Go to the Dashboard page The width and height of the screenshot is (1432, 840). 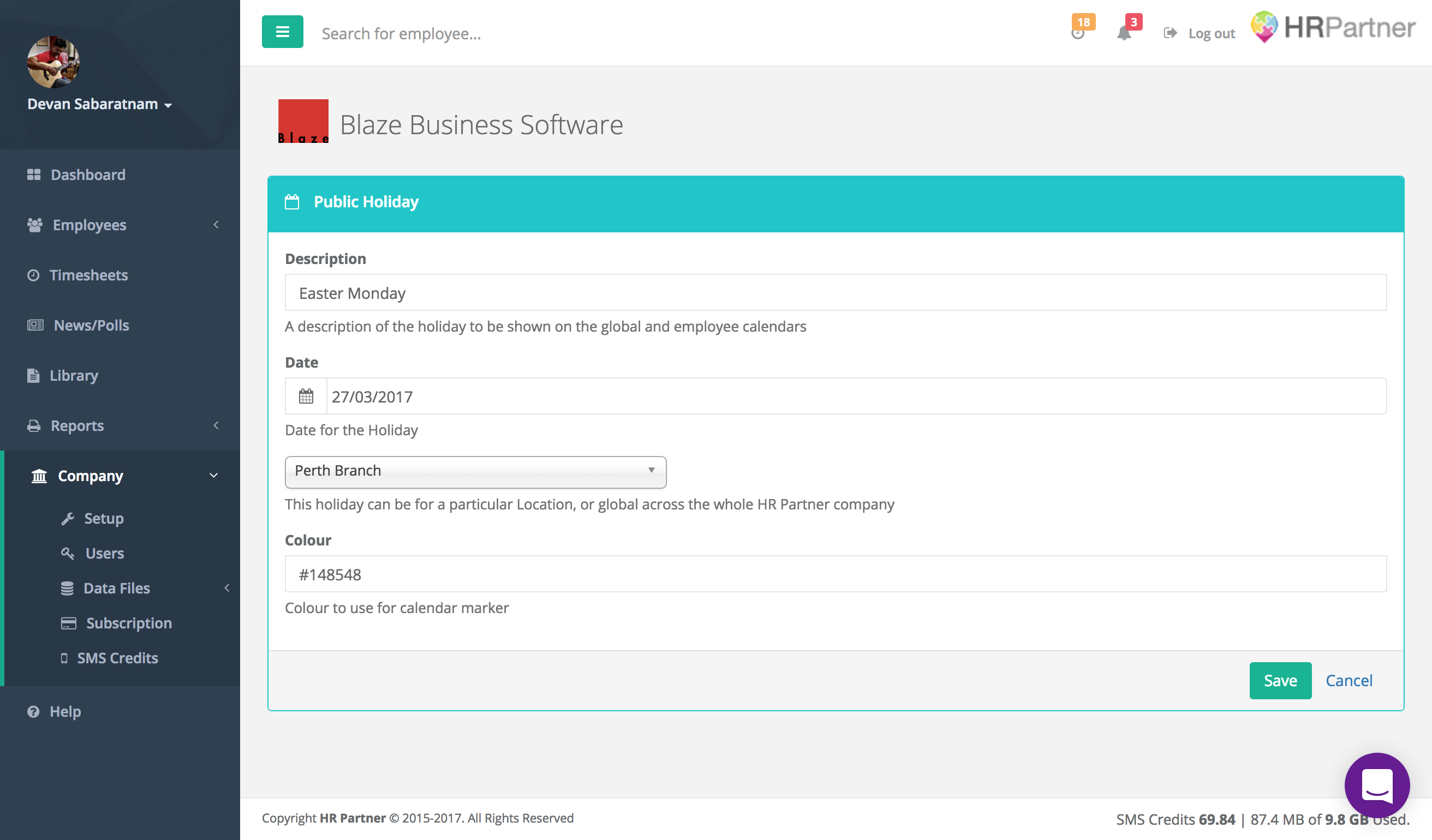87,175
